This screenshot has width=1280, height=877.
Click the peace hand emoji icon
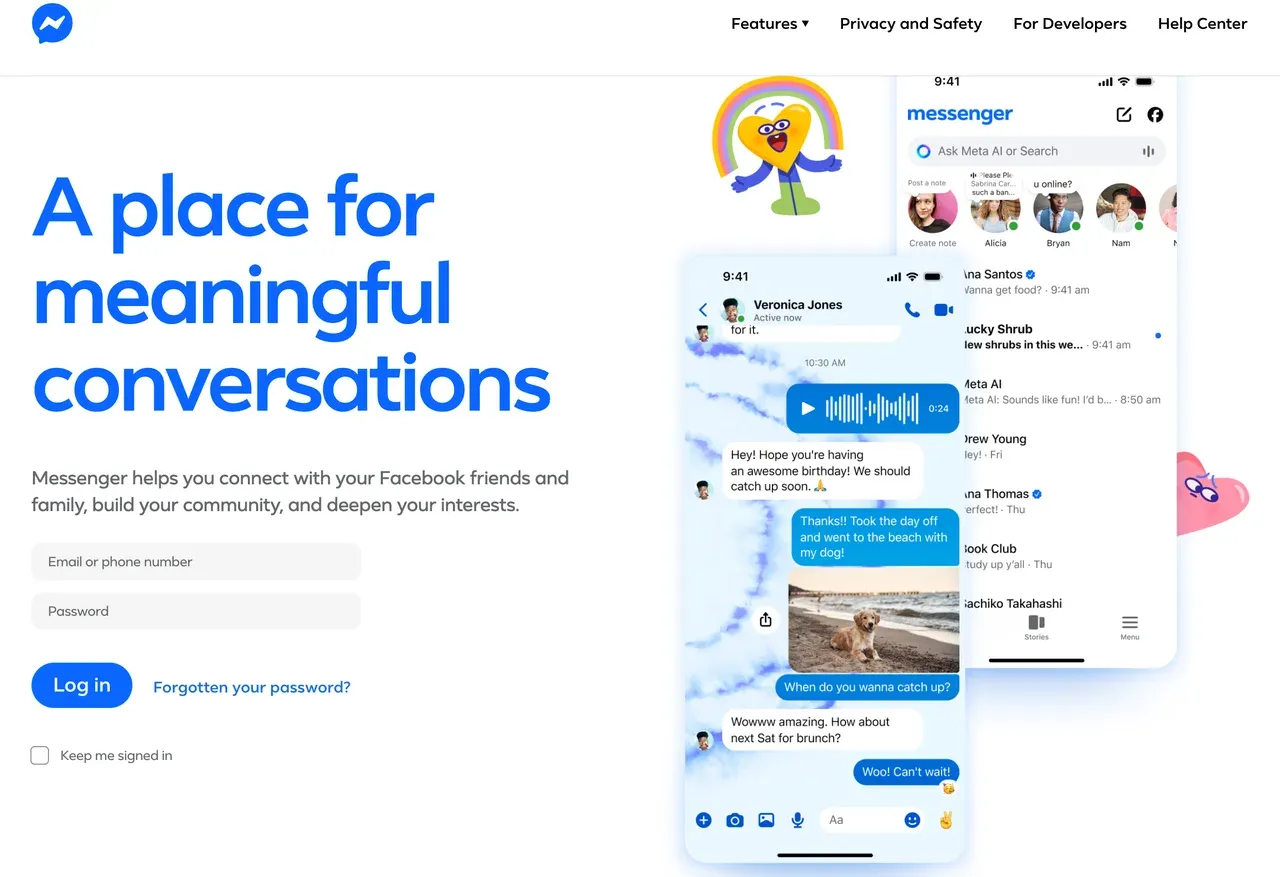click(945, 820)
